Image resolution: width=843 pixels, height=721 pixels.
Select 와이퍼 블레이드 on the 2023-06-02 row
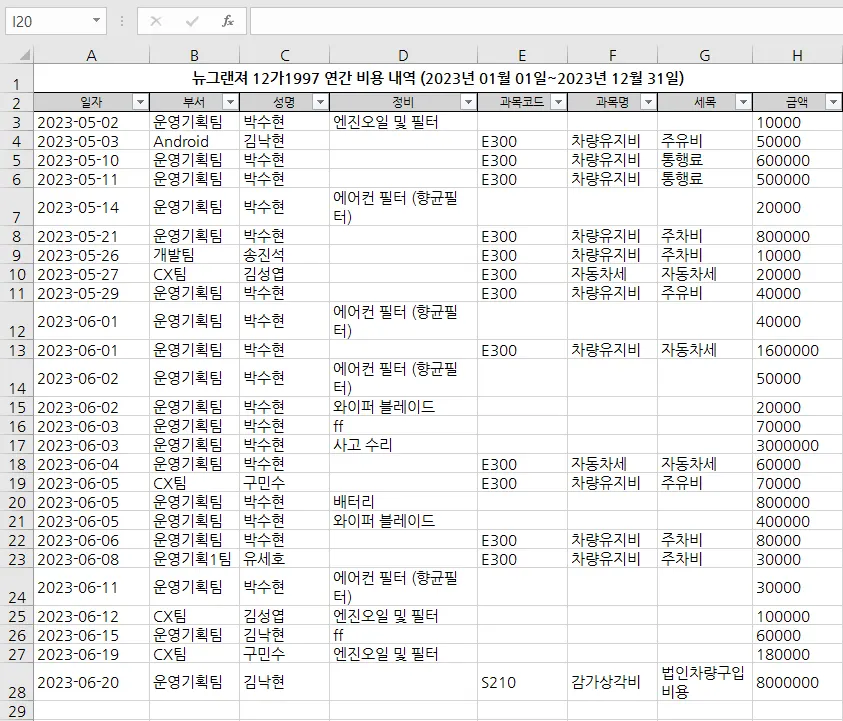[x=403, y=407]
